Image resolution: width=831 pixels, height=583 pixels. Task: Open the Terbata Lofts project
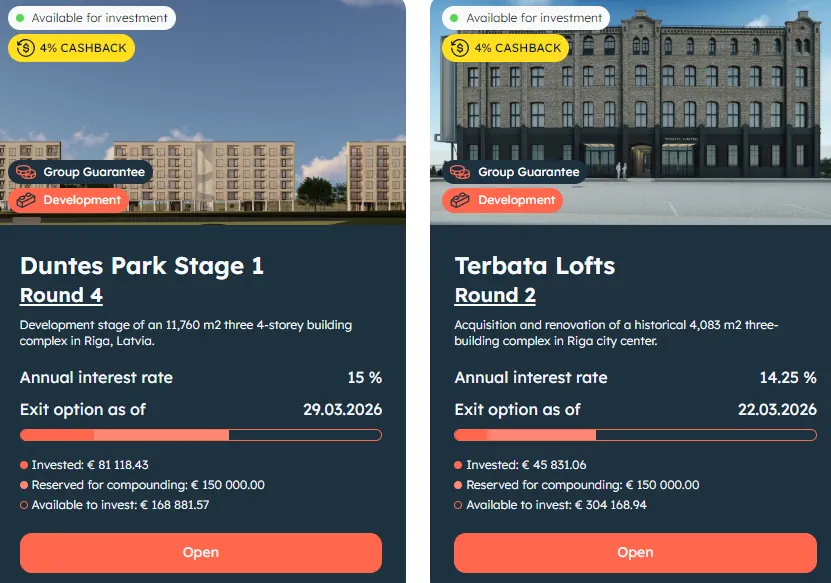[x=635, y=552]
